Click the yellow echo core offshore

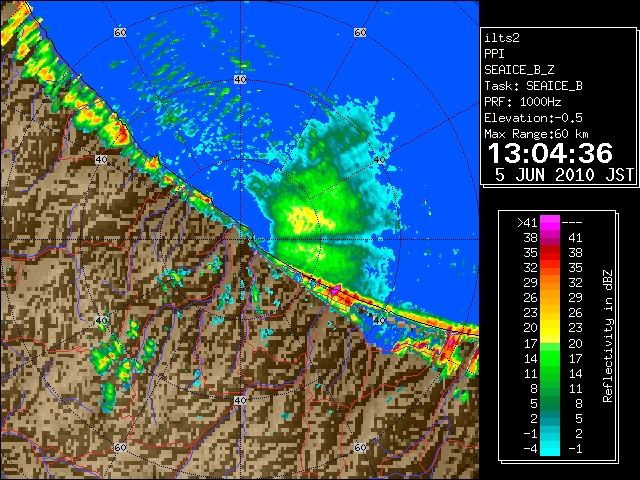tap(309, 218)
